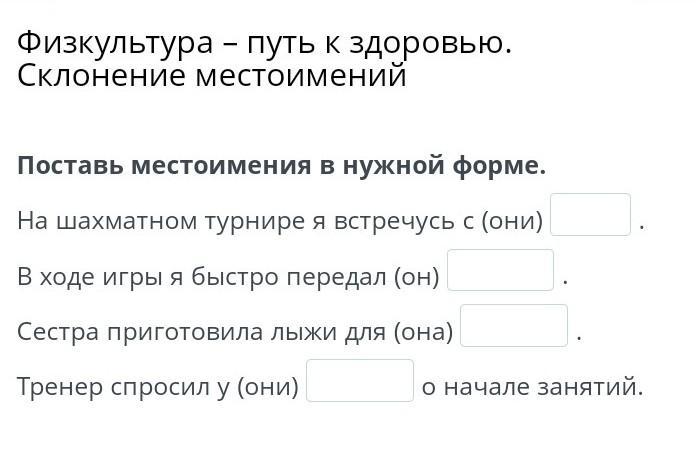
Task: Click the phrase "о начале занятий."
Action: click(532, 387)
